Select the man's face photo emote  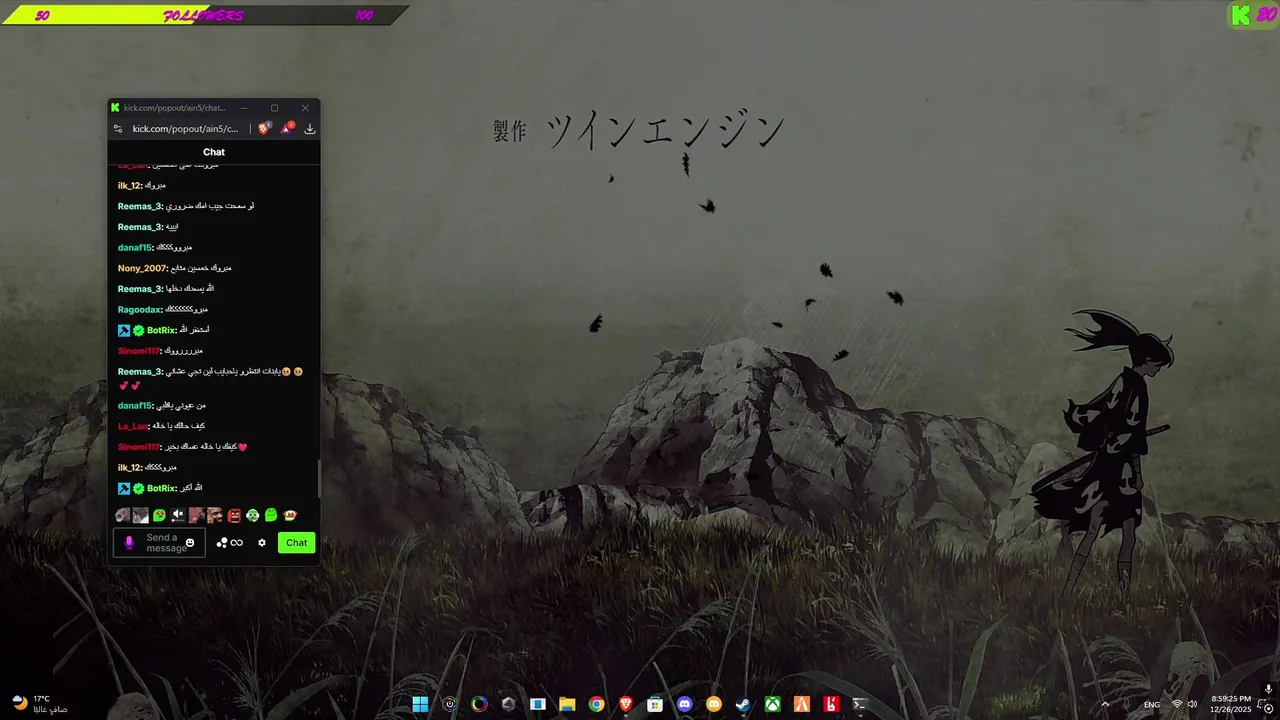coord(215,515)
